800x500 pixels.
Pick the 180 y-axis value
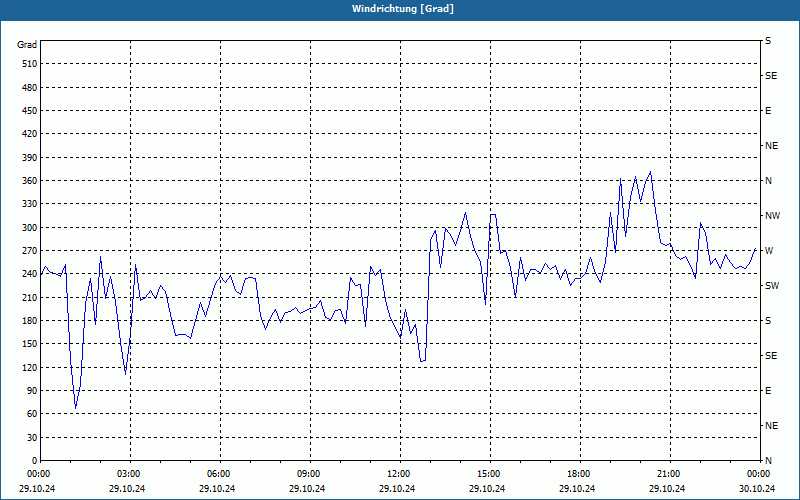click(30, 321)
